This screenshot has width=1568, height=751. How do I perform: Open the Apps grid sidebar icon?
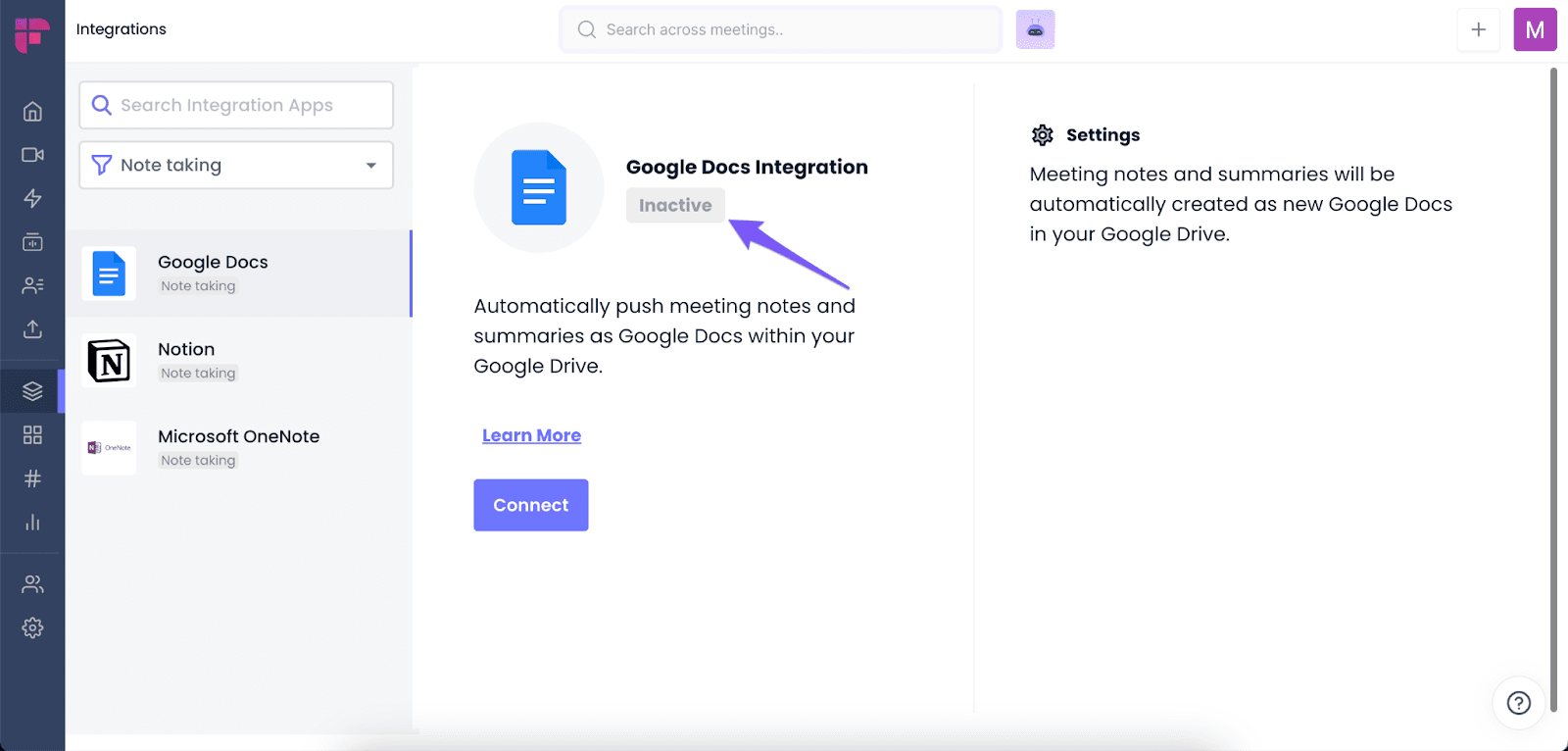coord(32,434)
